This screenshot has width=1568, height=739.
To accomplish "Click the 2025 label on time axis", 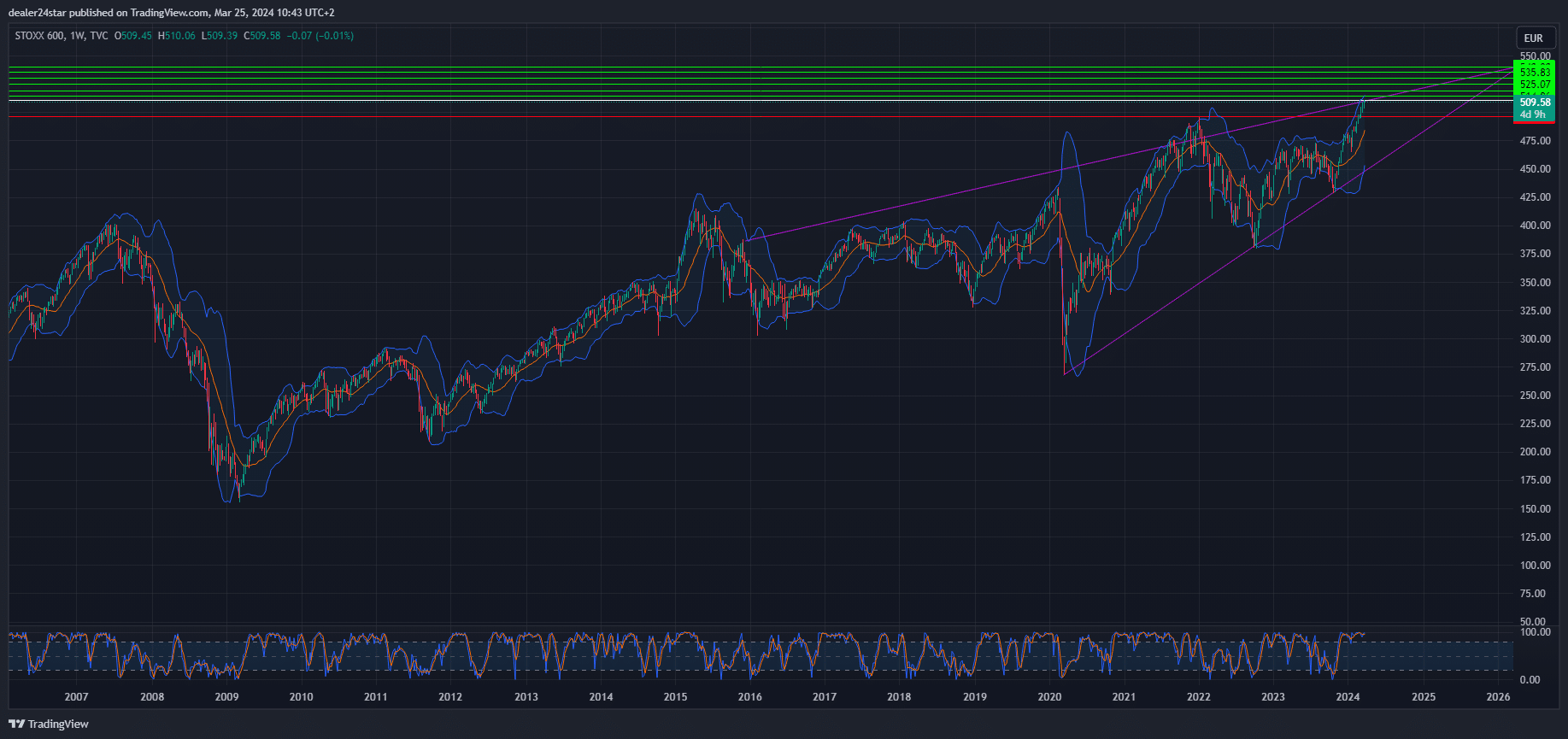I will [1424, 697].
